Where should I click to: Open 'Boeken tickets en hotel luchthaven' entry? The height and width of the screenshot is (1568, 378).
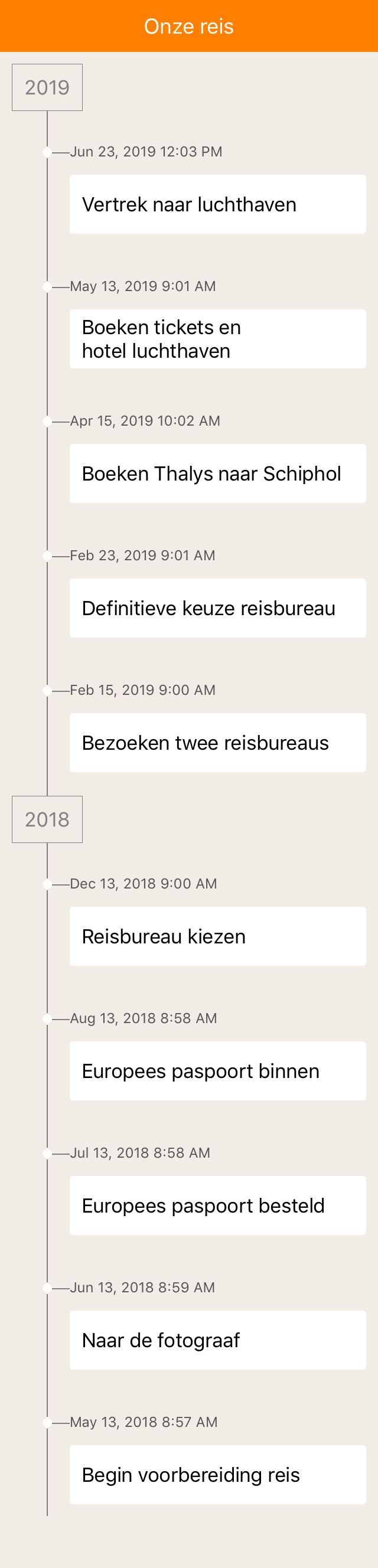pyautogui.click(x=217, y=339)
